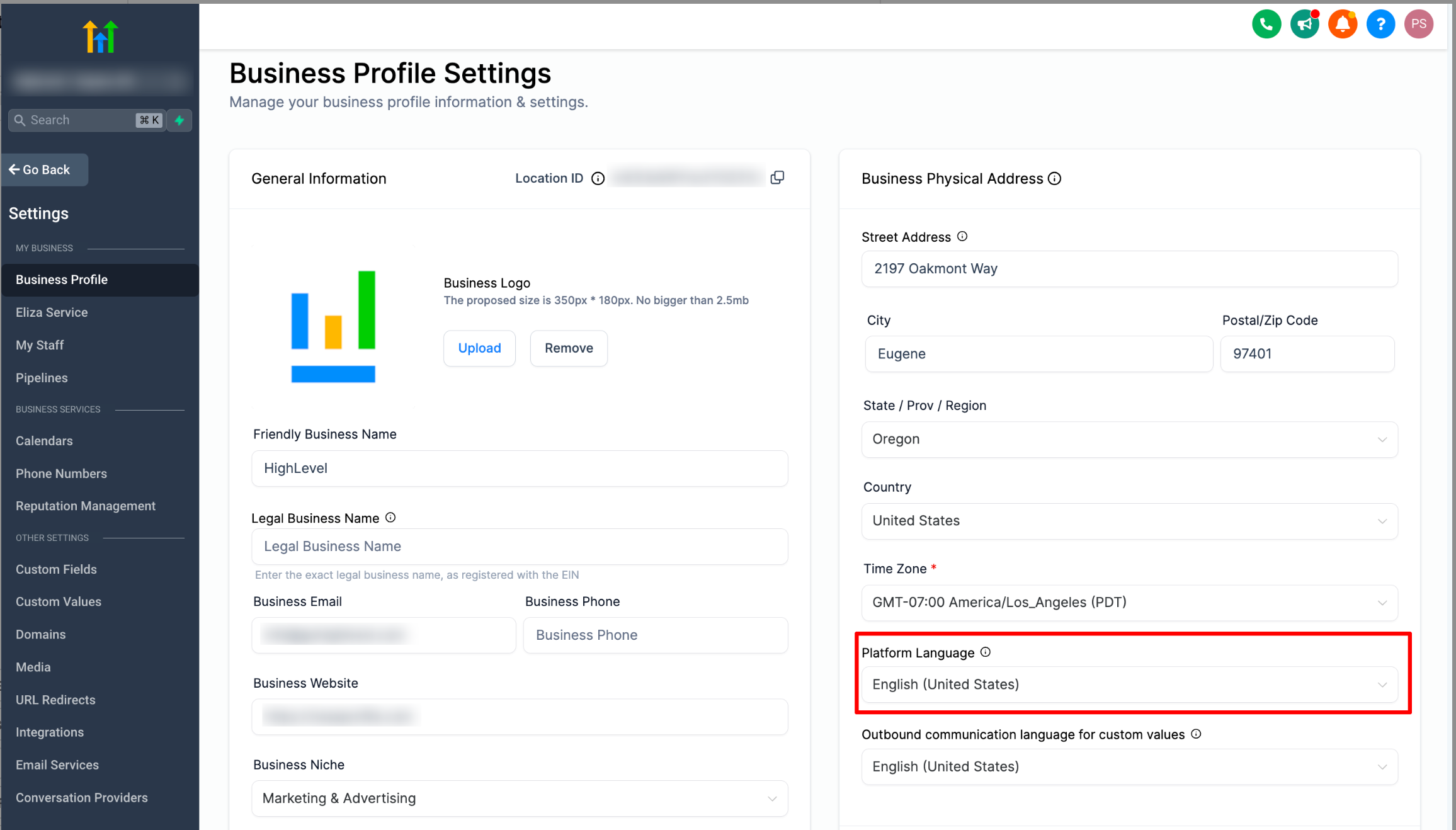The width and height of the screenshot is (1456, 830).
Task: Click the blue help question mark icon
Action: coord(1380,25)
